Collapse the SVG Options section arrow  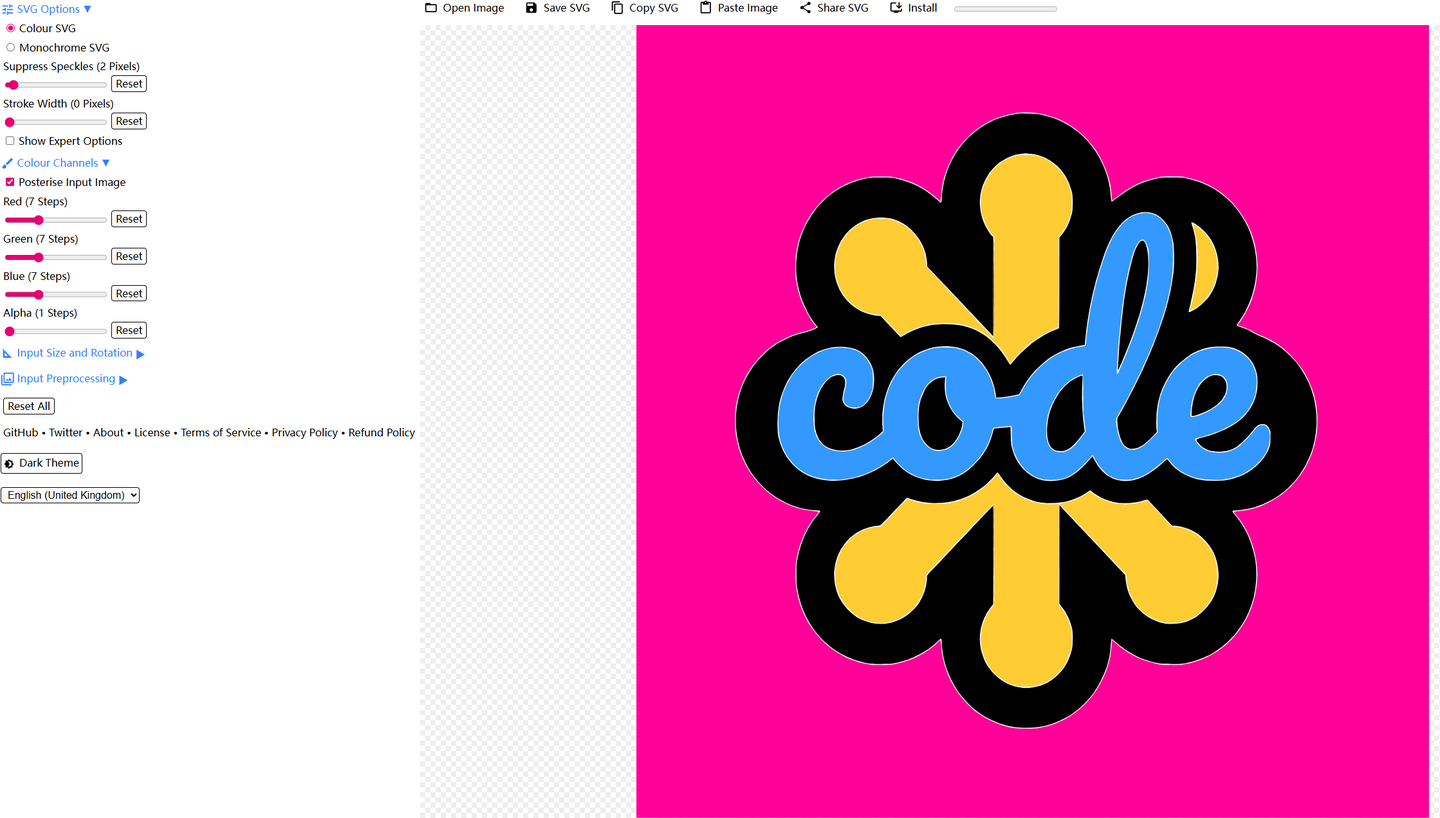87,9
